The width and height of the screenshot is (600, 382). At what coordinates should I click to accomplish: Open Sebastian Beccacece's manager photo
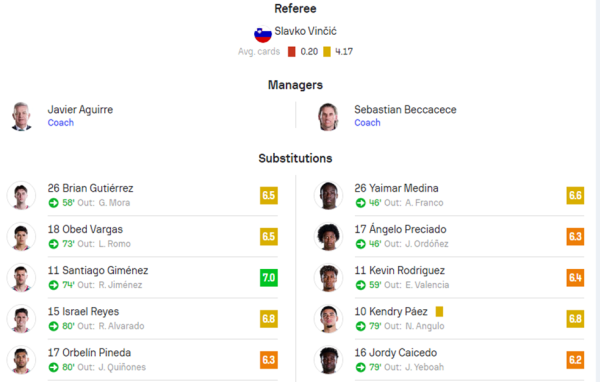coord(328,116)
